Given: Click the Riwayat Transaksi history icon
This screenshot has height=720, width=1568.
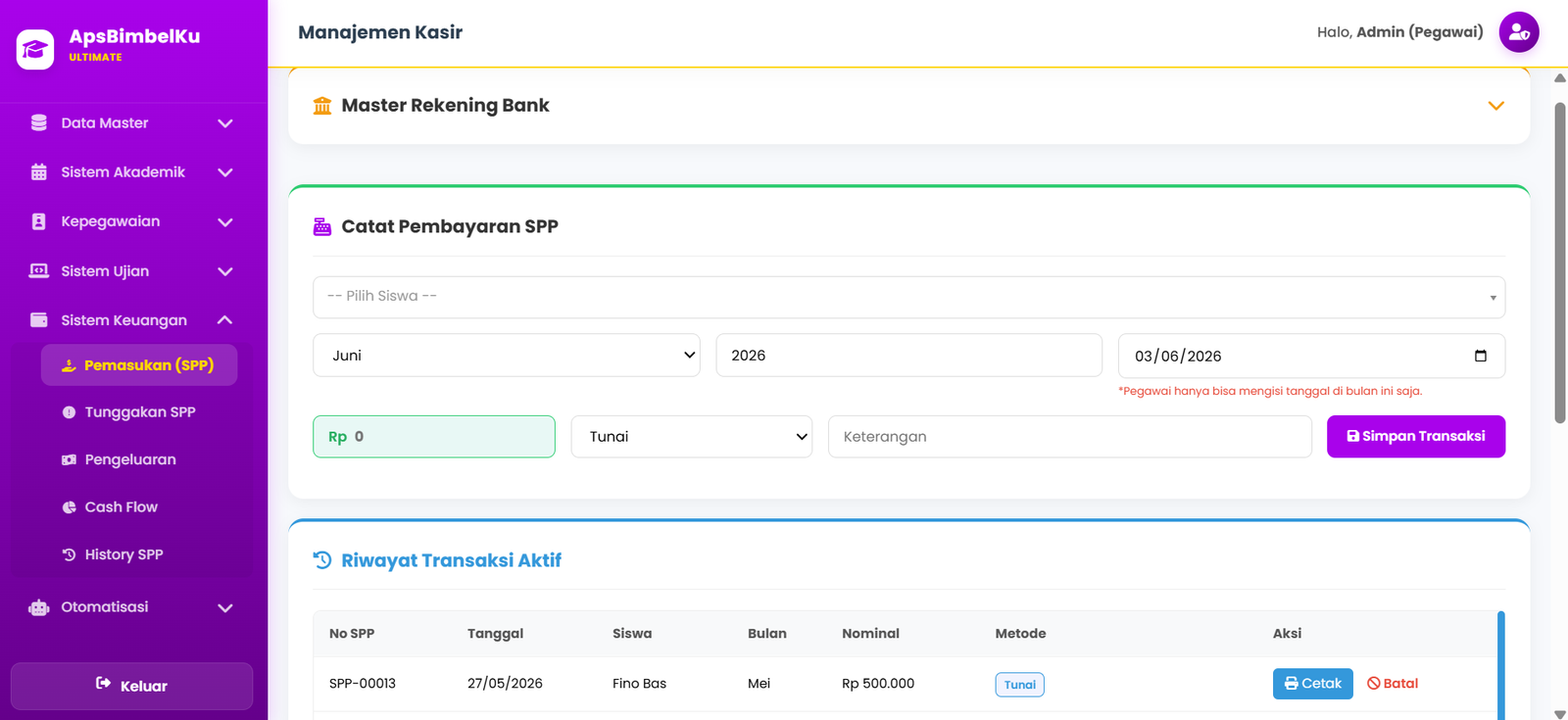Looking at the screenshot, I should click(322, 560).
